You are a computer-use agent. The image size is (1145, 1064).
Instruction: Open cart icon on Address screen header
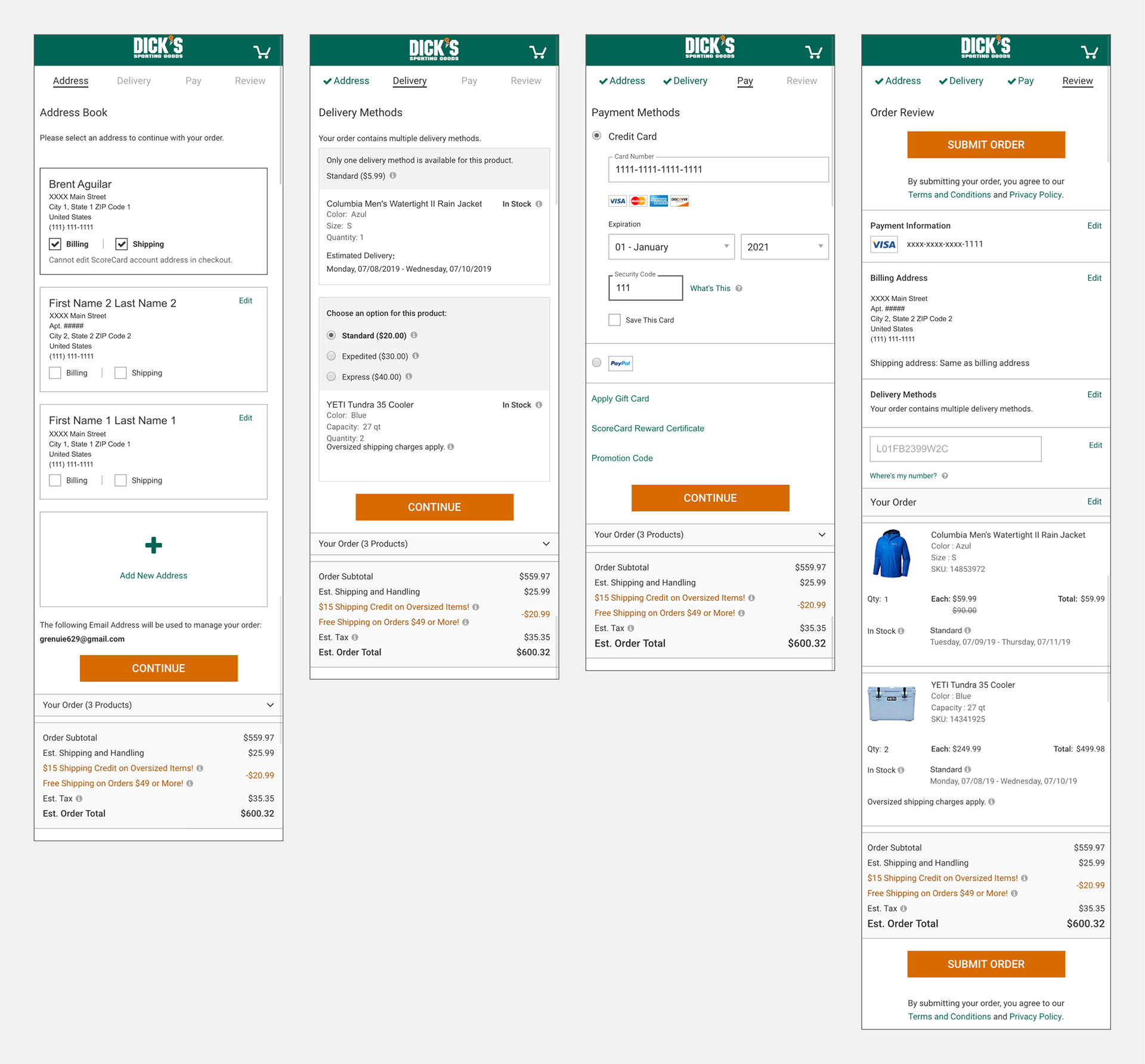(x=262, y=52)
